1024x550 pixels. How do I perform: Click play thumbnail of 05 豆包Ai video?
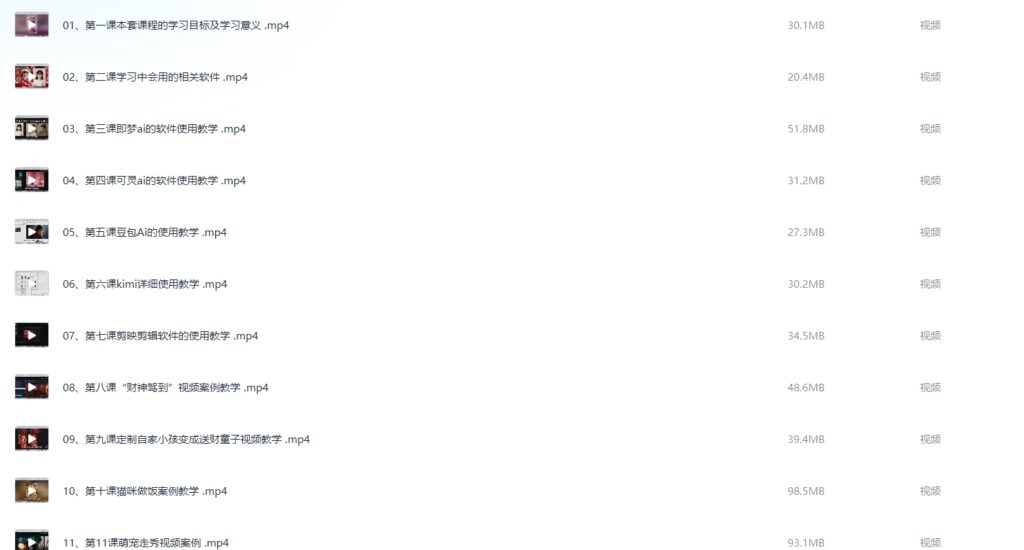tap(31, 232)
